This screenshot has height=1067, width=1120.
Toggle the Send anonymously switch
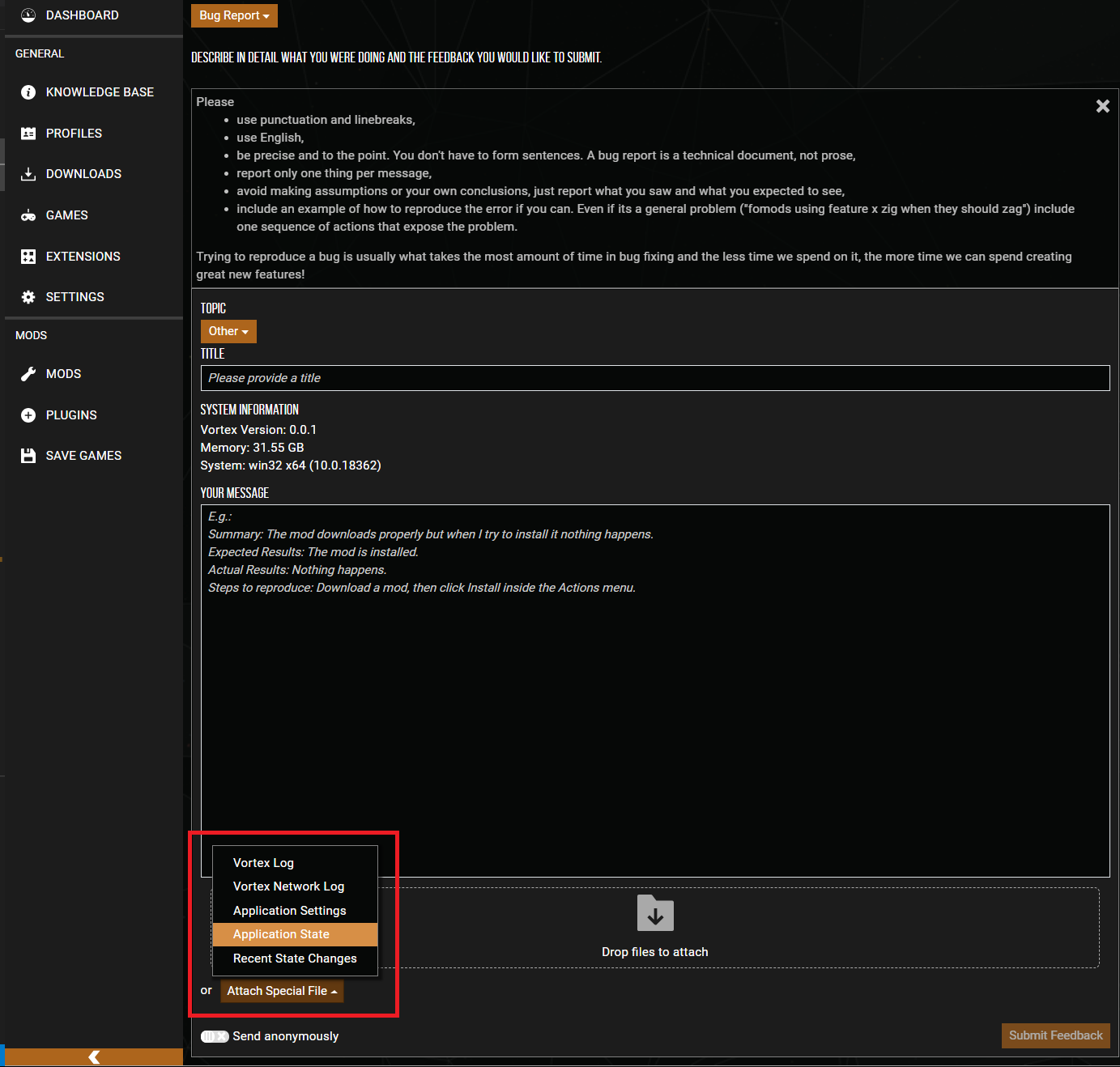(x=214, y=1035)
